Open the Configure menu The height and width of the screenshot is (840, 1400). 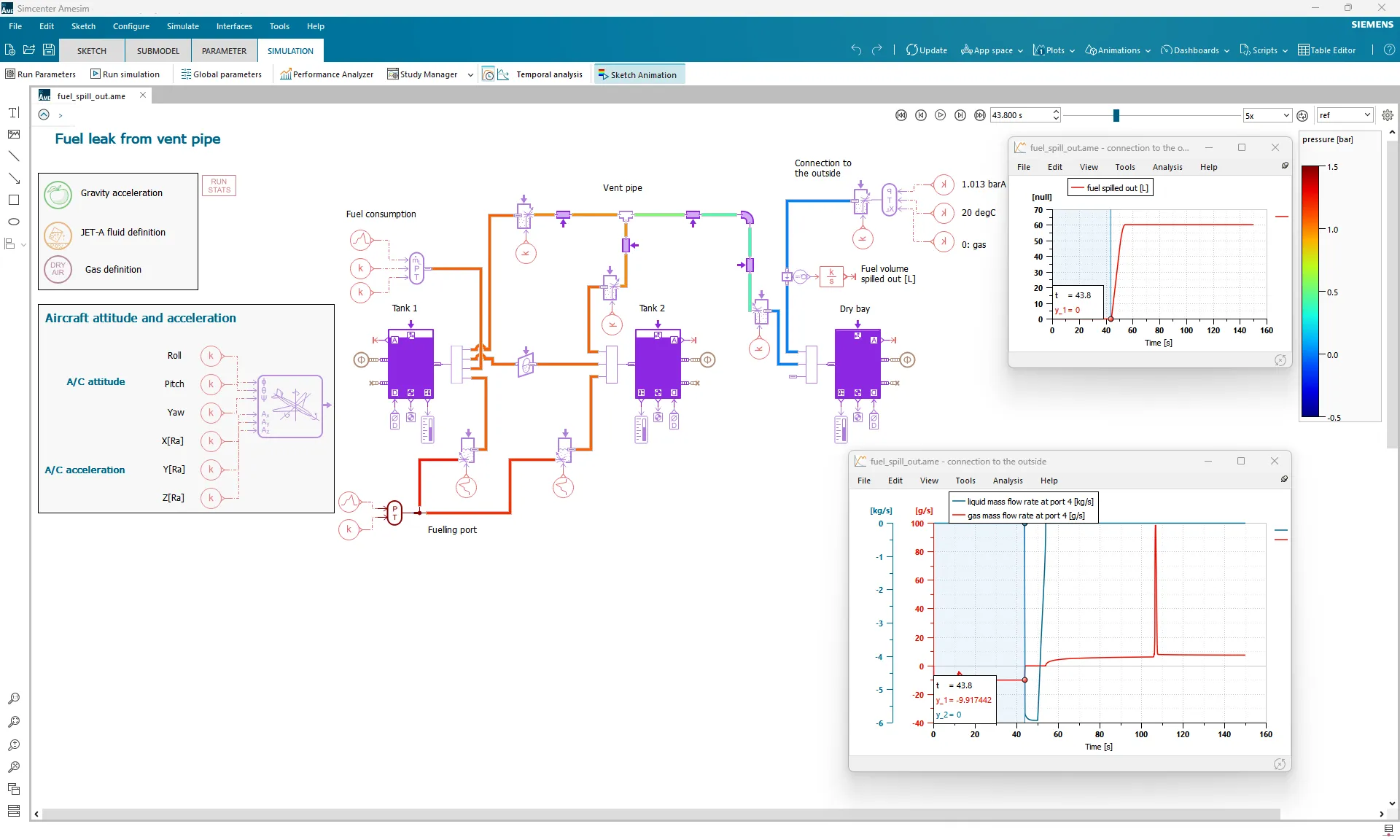[131, 26]
